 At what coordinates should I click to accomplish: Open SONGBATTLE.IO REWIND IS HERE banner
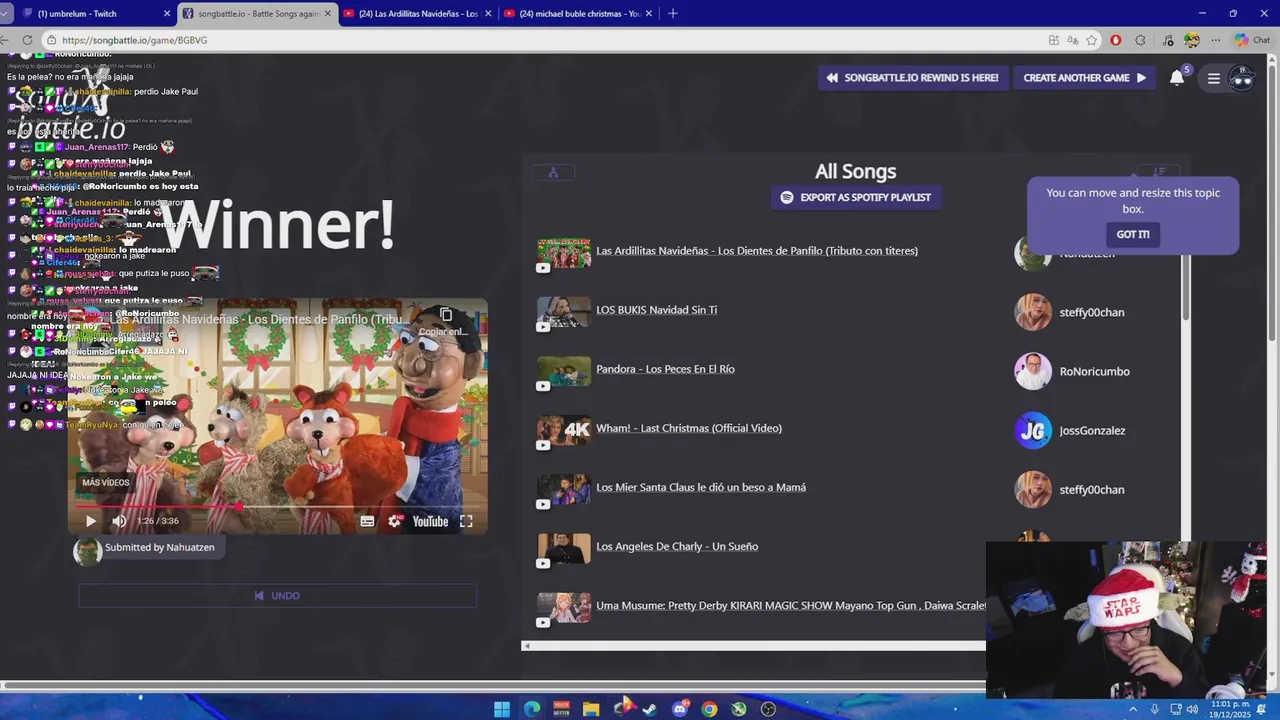[x=912, y=77]
